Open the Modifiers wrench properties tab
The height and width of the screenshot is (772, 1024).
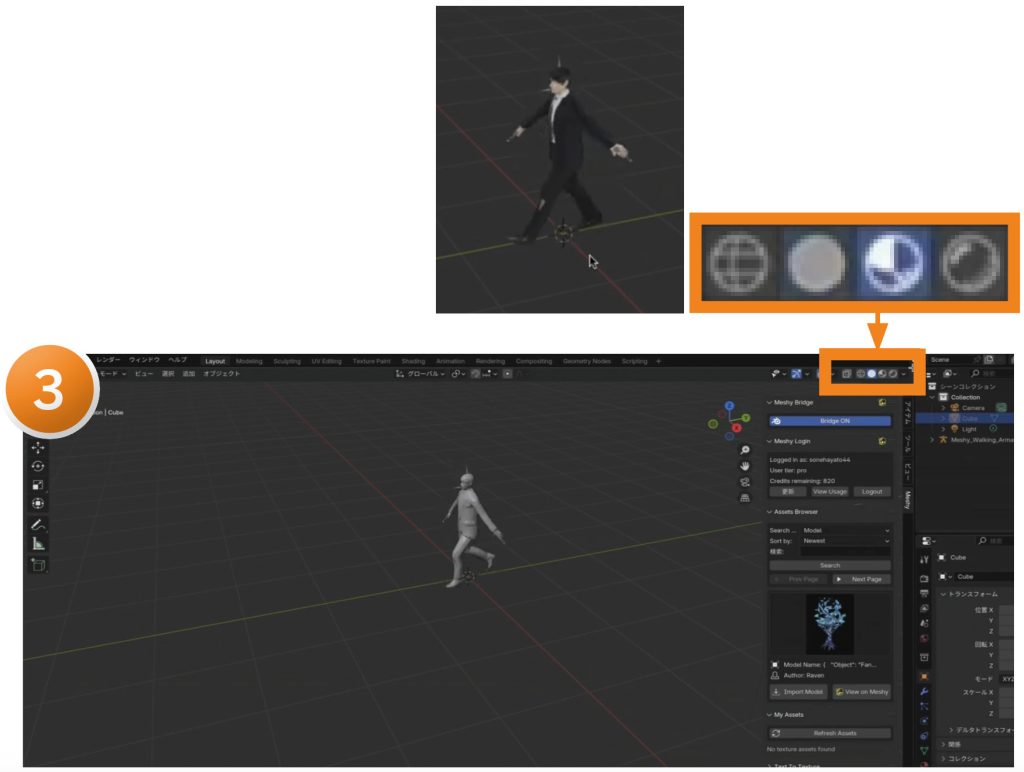pos(924,692)
